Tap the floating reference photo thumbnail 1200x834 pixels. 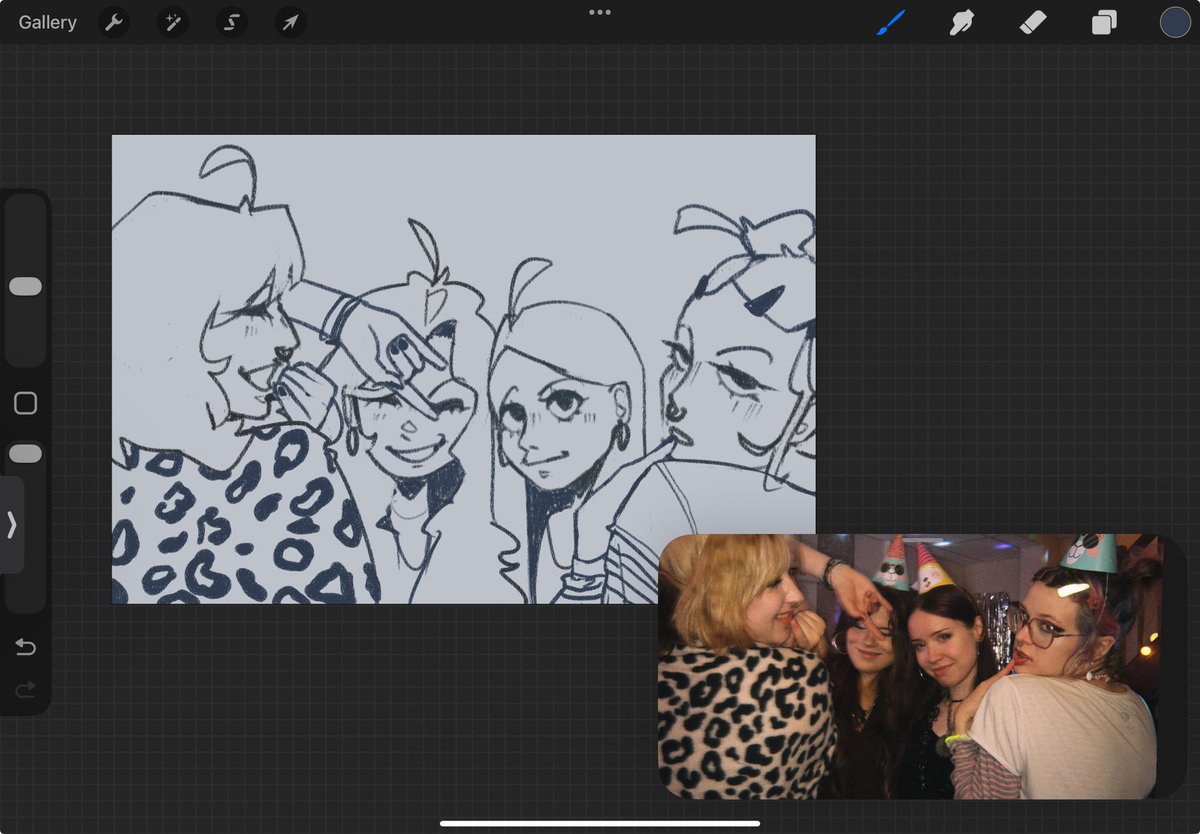point(908,666)
